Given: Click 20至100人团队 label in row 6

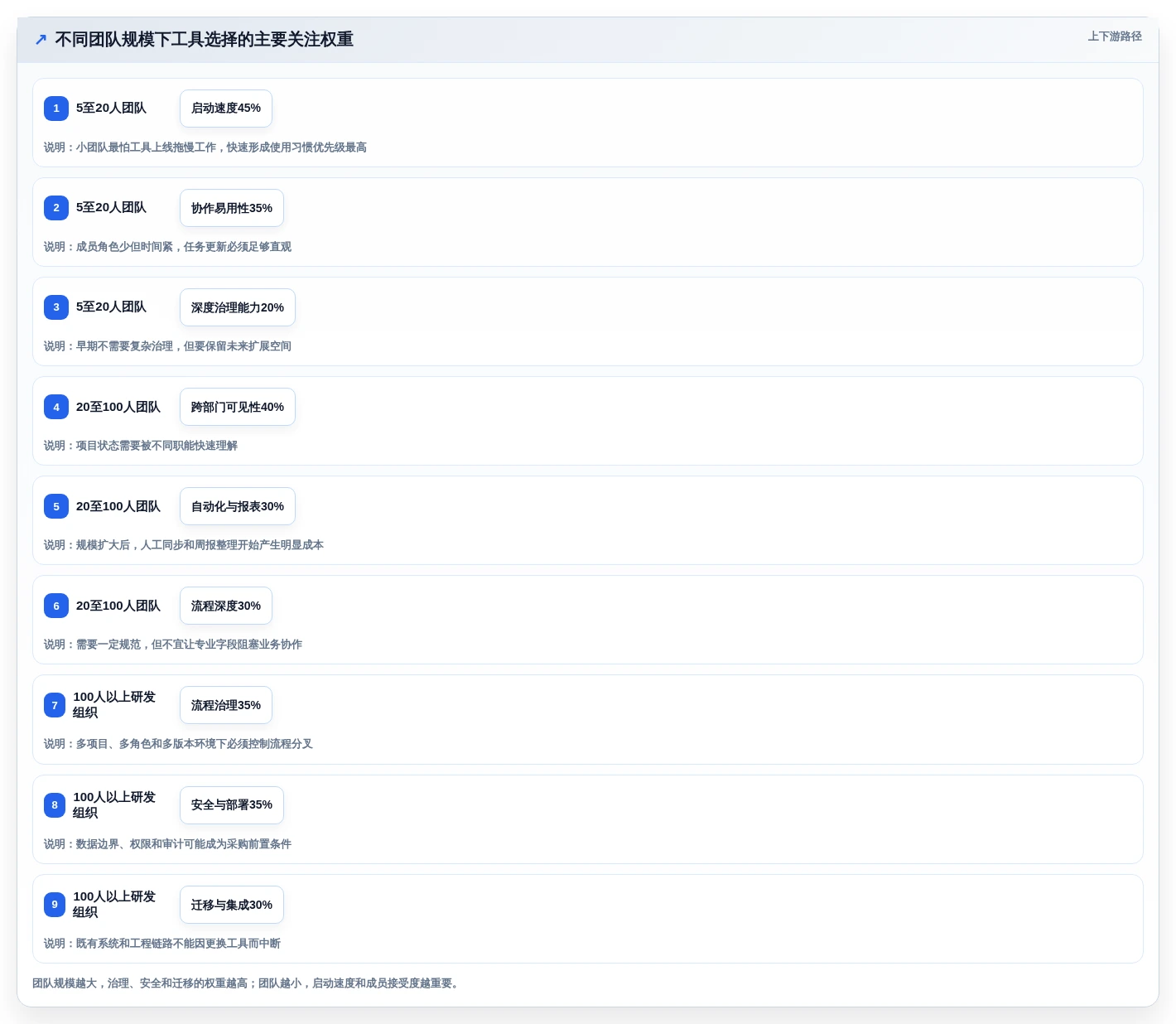Looking at the screenshot, I should tap(118, 606).
